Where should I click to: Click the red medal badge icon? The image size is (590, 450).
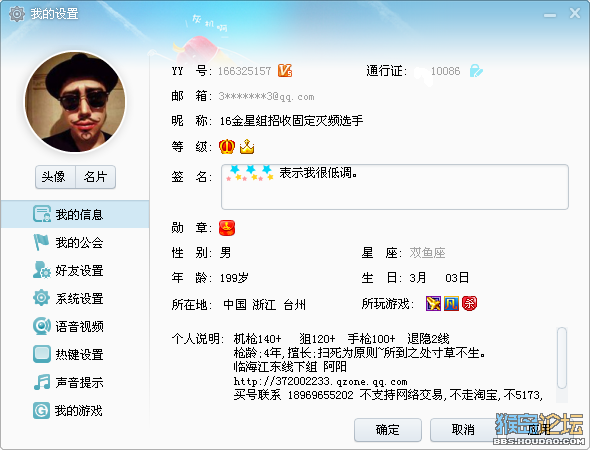click(227, 228)
